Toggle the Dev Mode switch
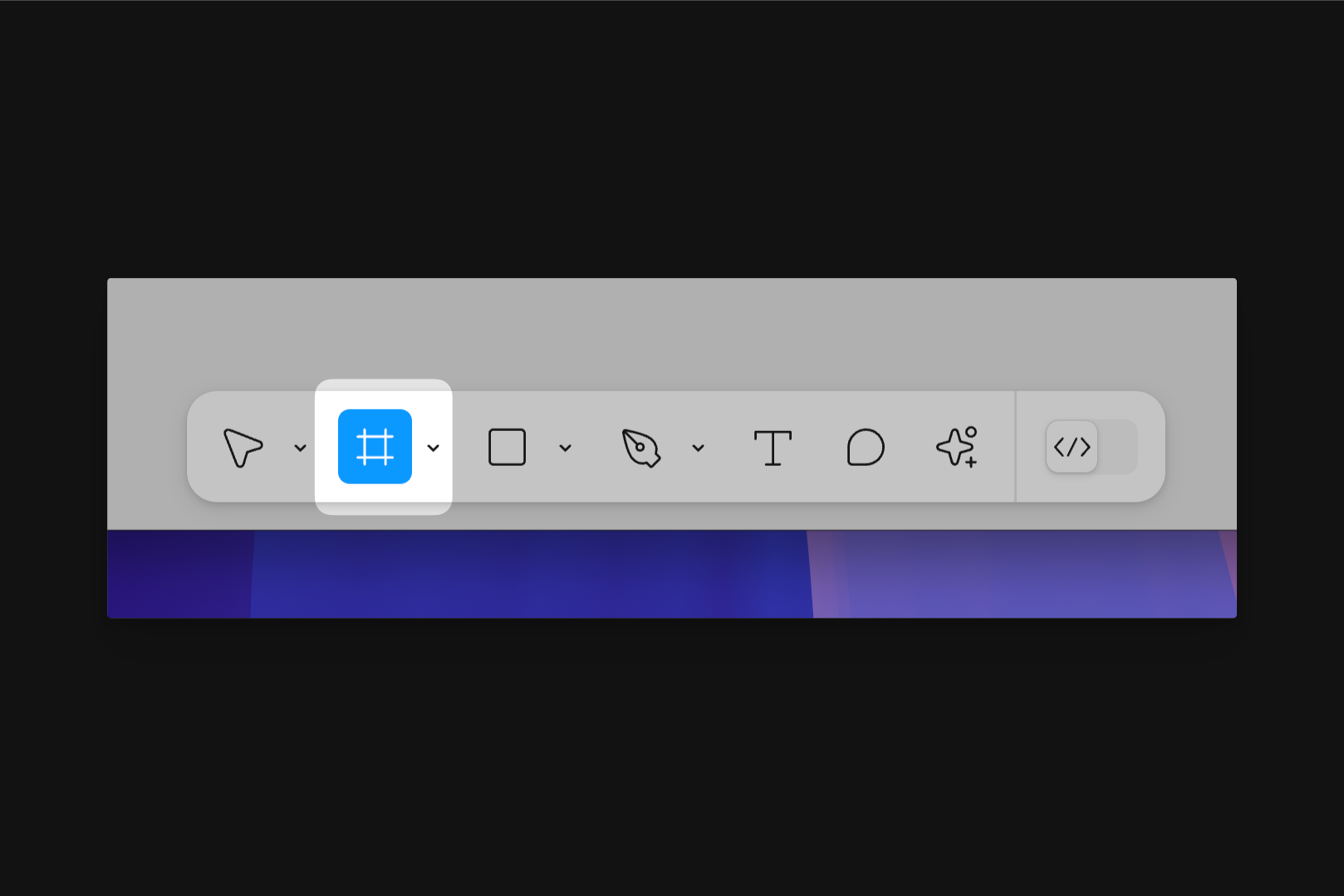This screenshot has height=896, width=1344. coord(1091,448)
